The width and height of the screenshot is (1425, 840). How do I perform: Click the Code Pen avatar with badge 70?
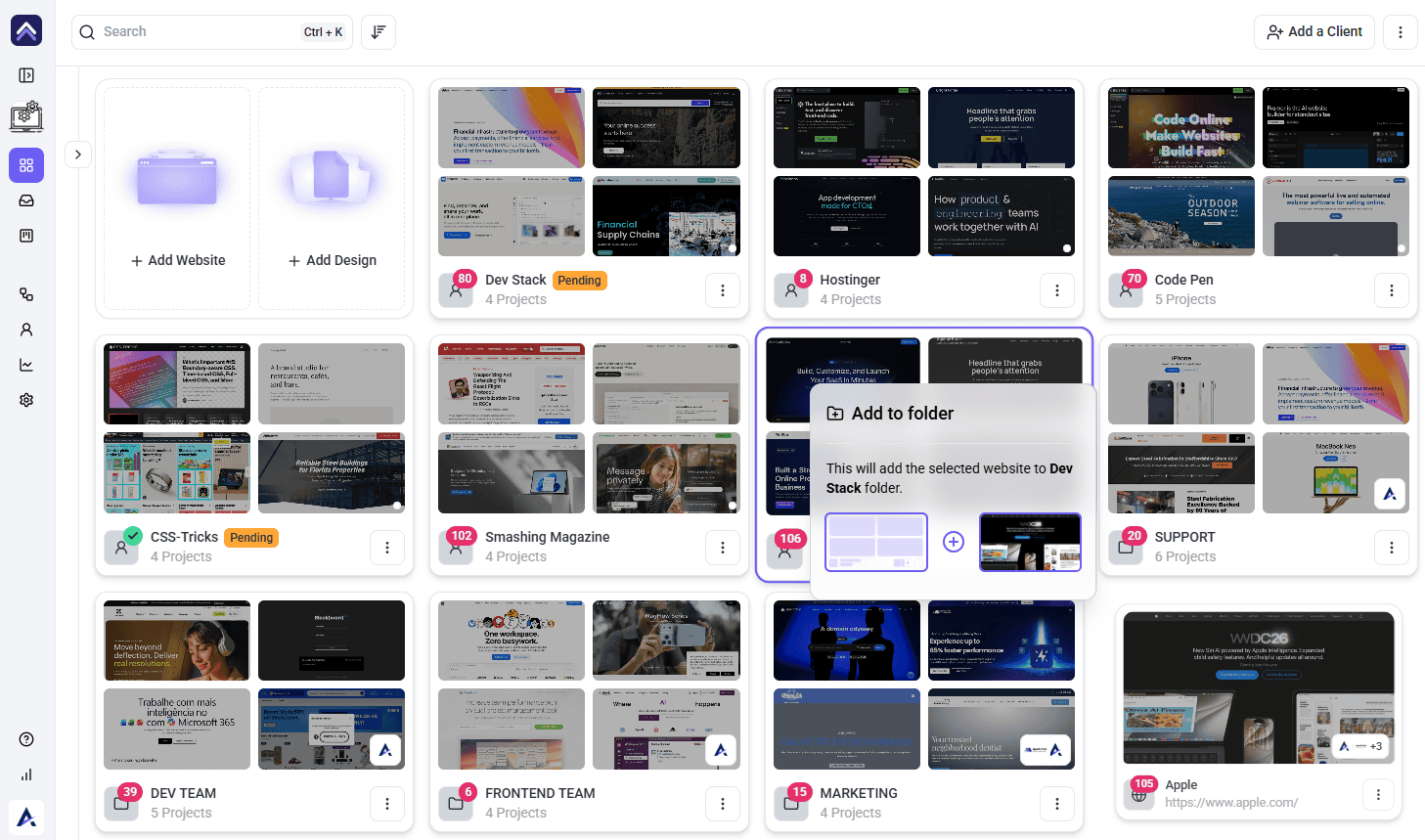click(1126, 290)
